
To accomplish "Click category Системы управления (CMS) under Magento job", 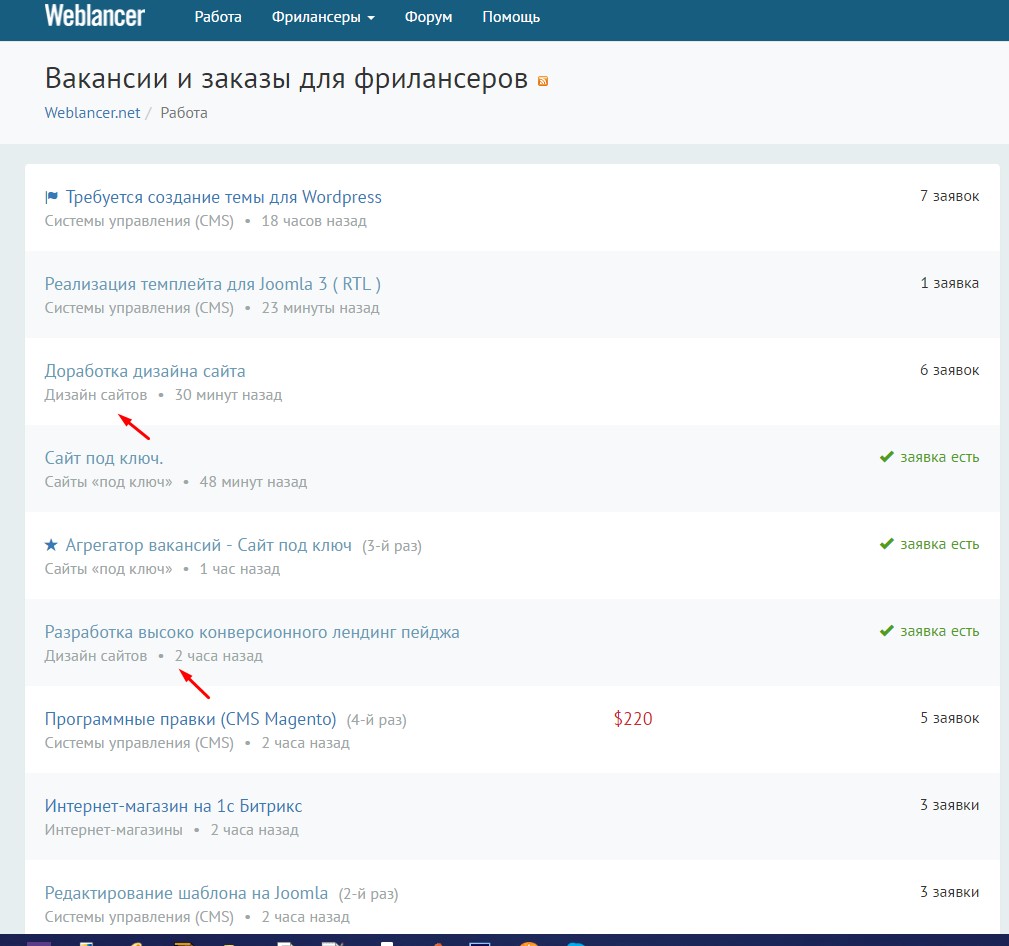I will click(139, 743).
